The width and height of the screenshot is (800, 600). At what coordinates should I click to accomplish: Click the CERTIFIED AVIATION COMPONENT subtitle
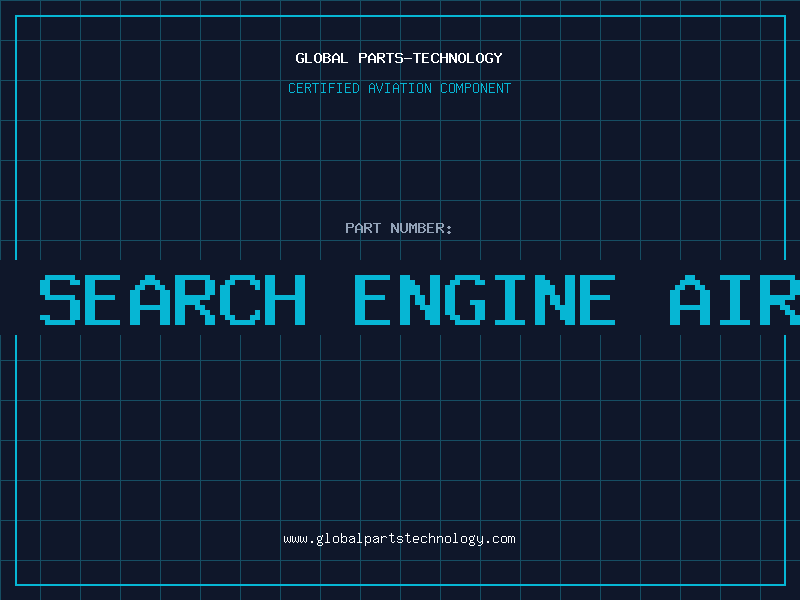tap(399, 88)
